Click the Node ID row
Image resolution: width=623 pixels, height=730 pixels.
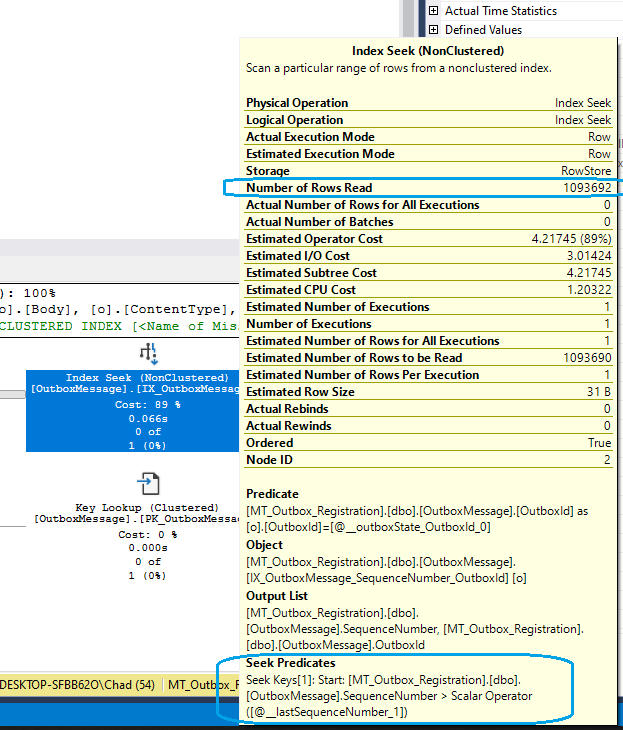coord(428,460)
